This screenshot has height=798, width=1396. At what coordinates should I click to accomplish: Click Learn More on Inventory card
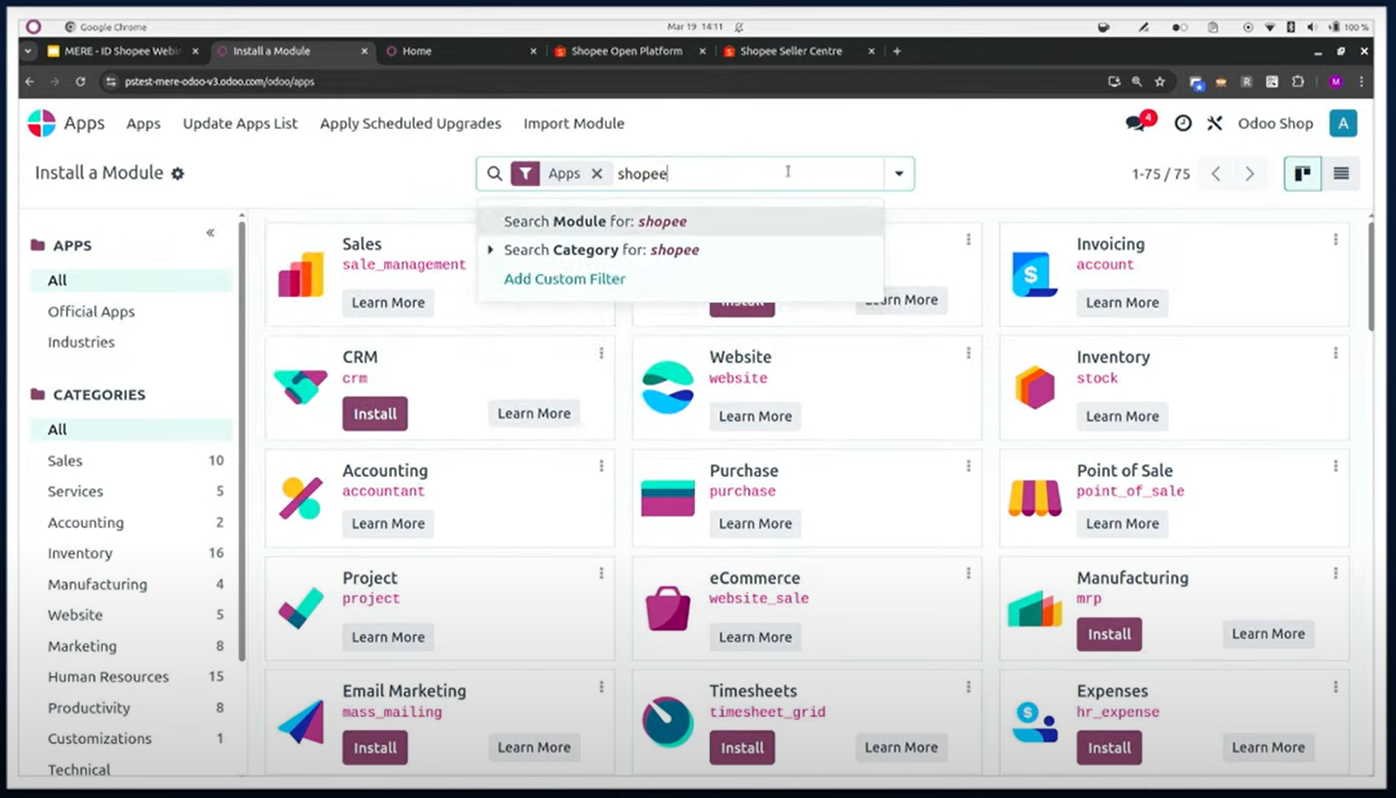point(1122,416)
